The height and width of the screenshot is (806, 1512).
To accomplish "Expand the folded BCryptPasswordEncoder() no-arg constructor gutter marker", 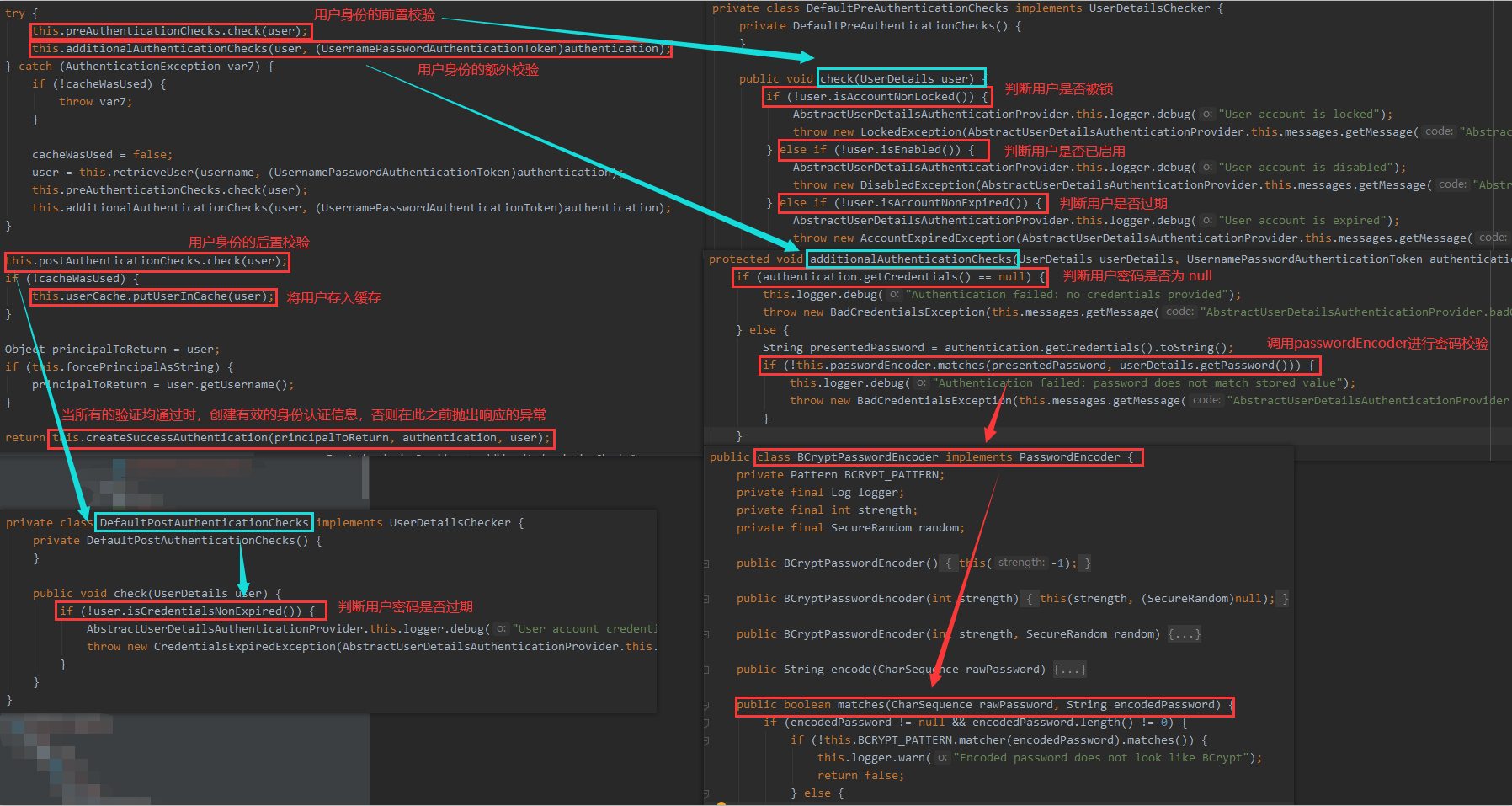I will click(x=706, y=563).
